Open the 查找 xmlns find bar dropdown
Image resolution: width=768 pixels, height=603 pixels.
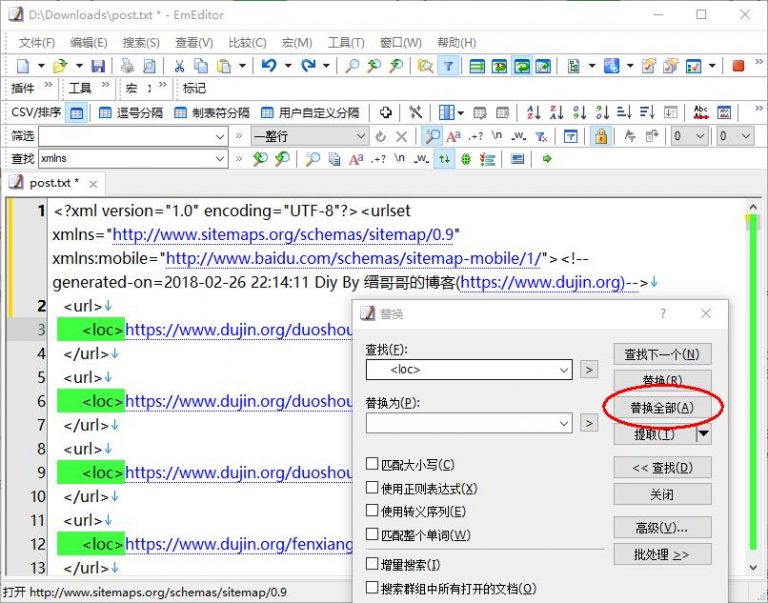[x=220, y=159]
